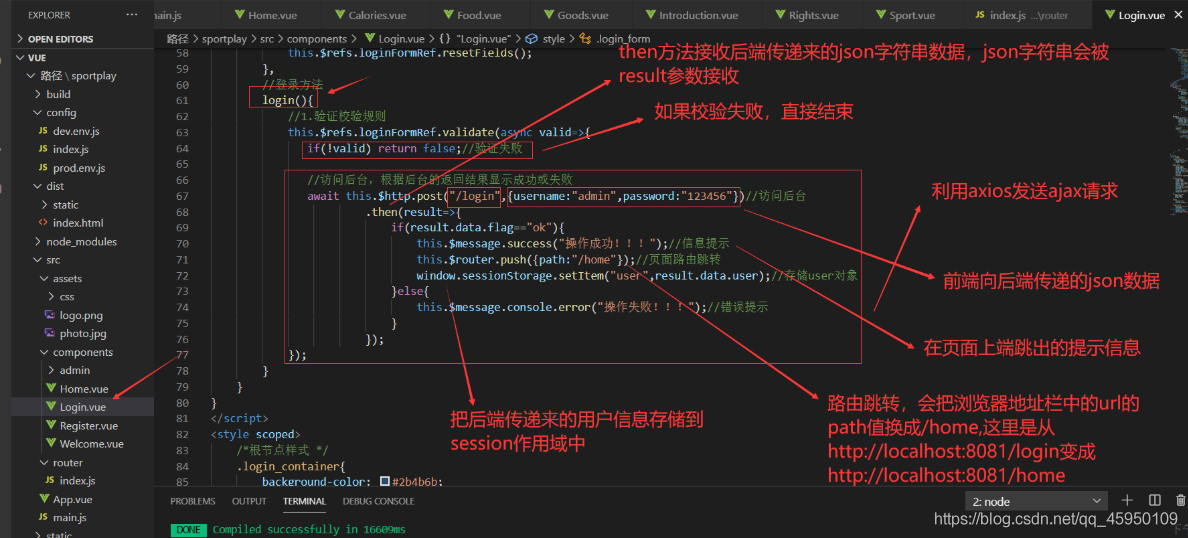The width and height of the screenshot is (1188, 538).
Task: Click 'components' in the breadcrumb path
Action: (x=317, y=39)
